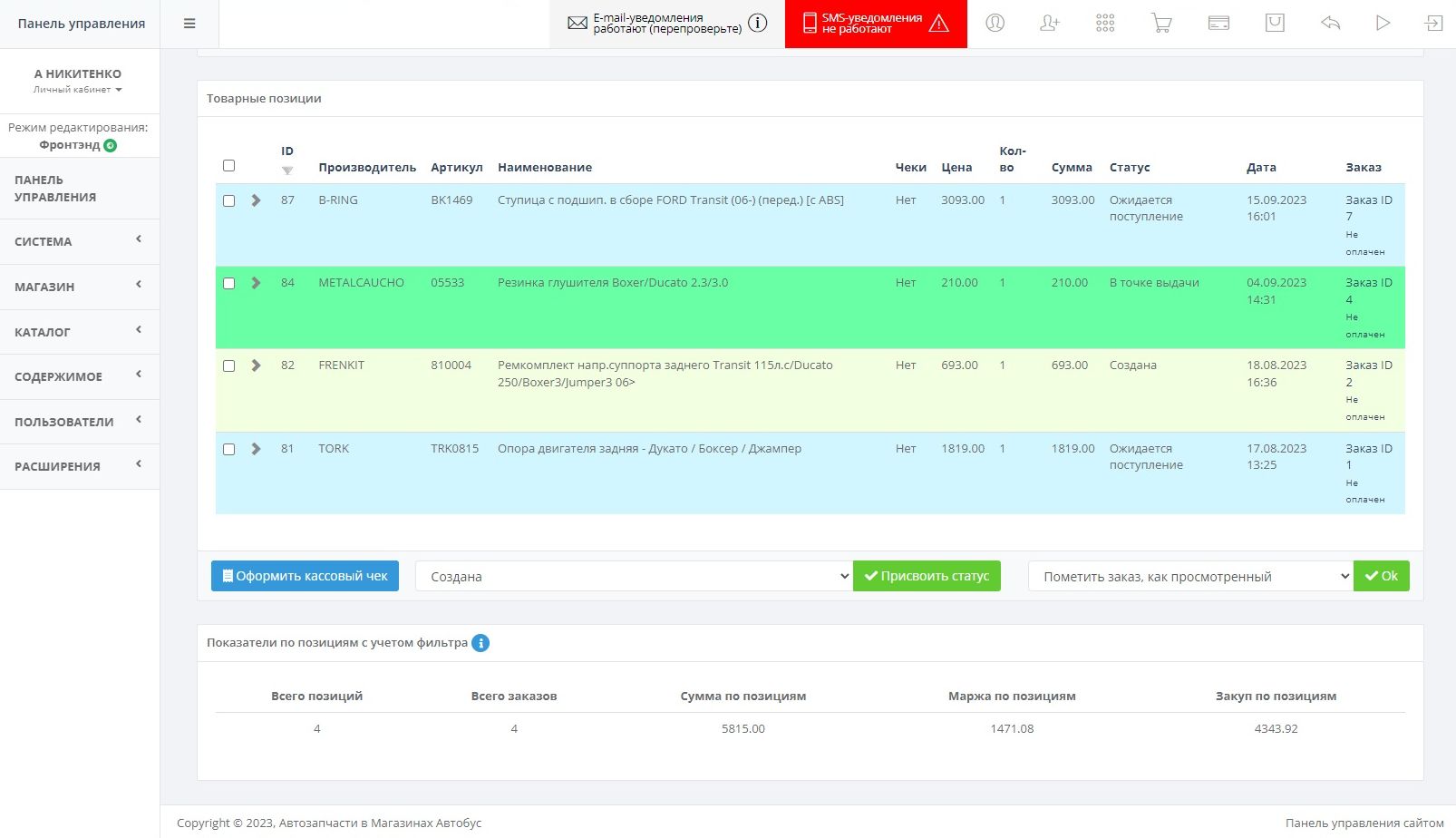Expand the FRENKIT row 82 details arrow
Image resolution: width=1456 pixels, height=838 pixels.
(x=256, y=365)
